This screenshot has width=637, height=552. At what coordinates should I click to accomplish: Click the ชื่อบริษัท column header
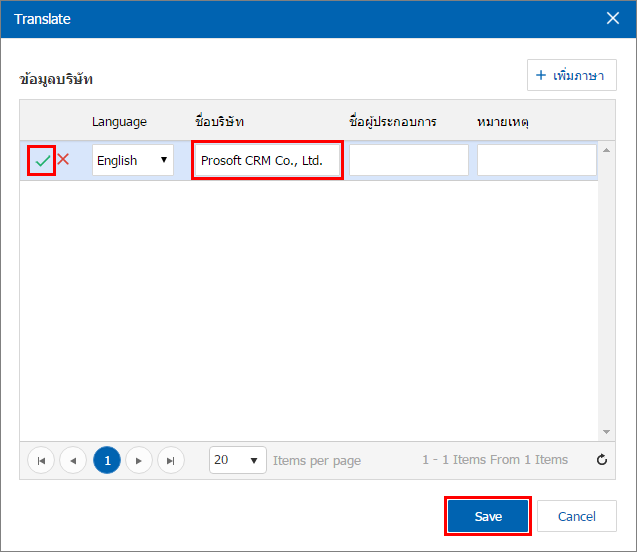pos(219,121)
